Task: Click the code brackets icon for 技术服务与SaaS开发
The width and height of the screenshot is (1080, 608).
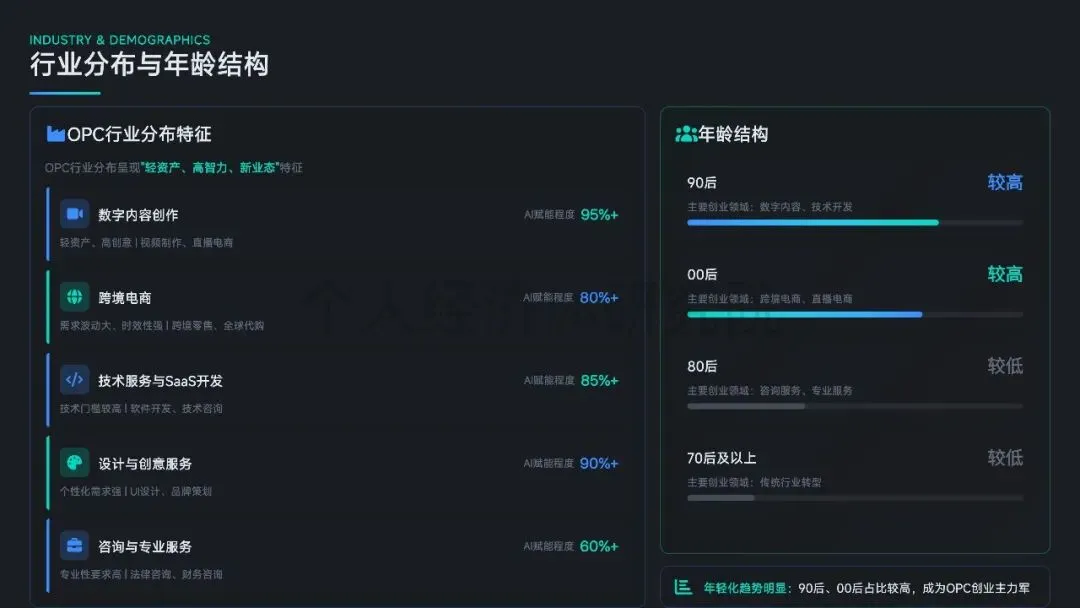Action: (74, 379)
